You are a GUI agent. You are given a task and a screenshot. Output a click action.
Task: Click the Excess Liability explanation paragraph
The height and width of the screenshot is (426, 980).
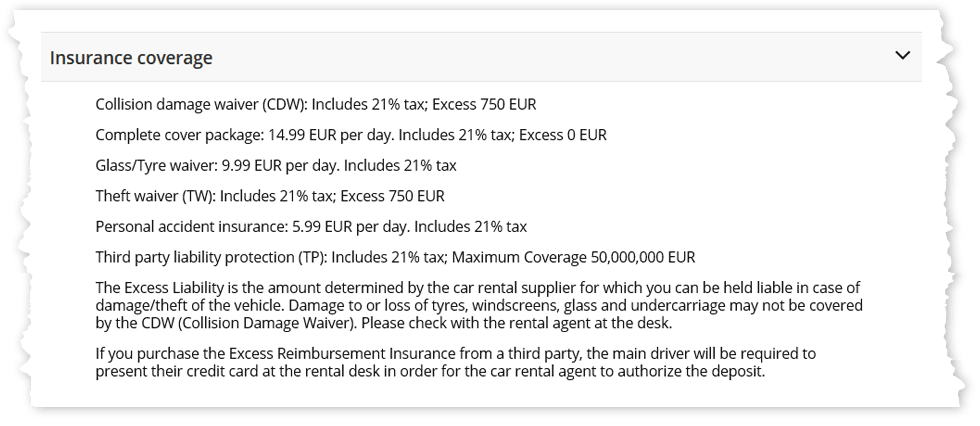(479, 304)
